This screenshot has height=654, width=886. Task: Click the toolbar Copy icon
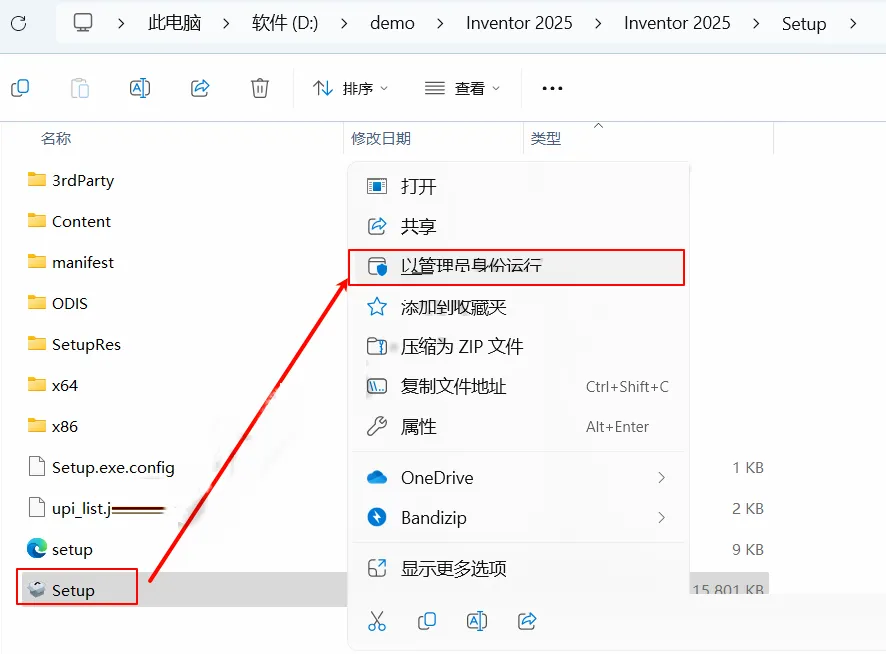point(20,88)
